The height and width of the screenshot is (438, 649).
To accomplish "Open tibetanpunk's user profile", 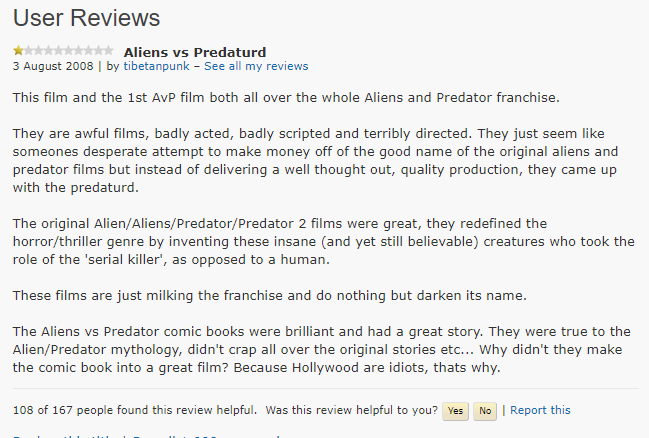I will (156, 66).
